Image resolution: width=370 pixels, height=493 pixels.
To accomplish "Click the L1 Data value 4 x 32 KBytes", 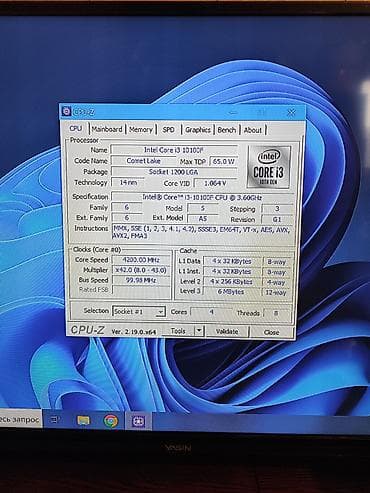I will click(x=231, y=261).
